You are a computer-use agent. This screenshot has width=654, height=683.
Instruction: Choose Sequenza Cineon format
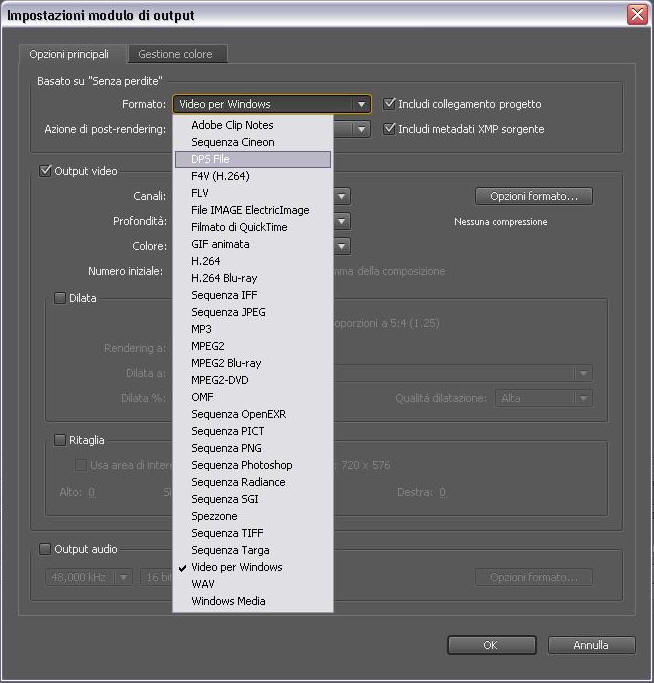pyautogui.click(x=253, y=142)
